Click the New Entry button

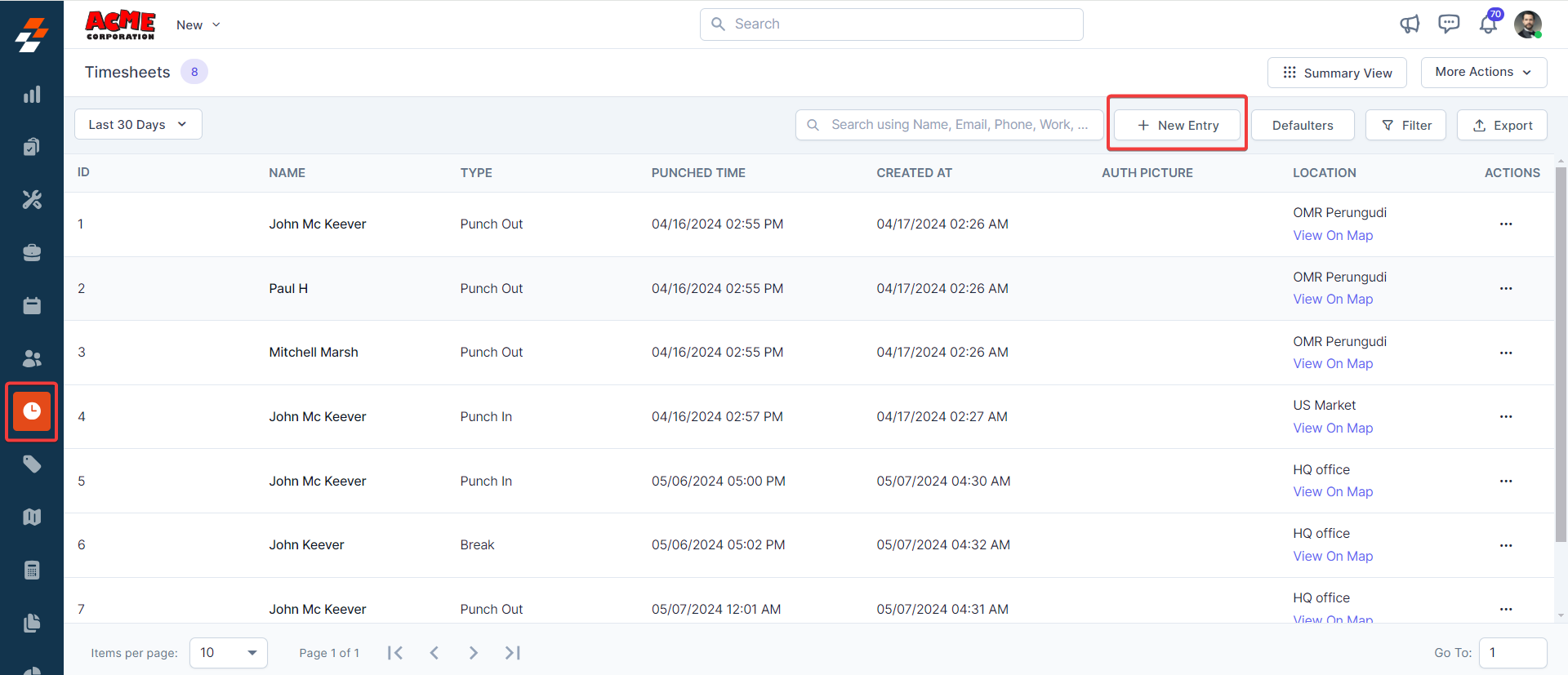tap(1177, 125)
